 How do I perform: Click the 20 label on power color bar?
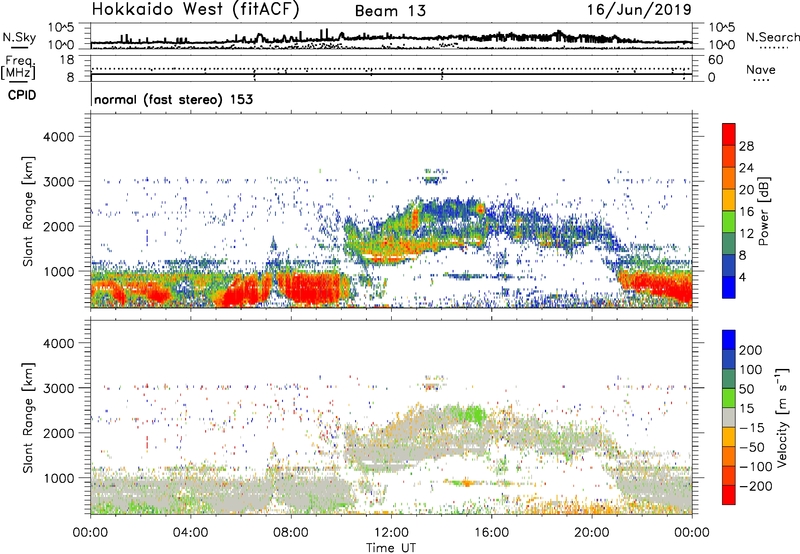coord(746,190)
